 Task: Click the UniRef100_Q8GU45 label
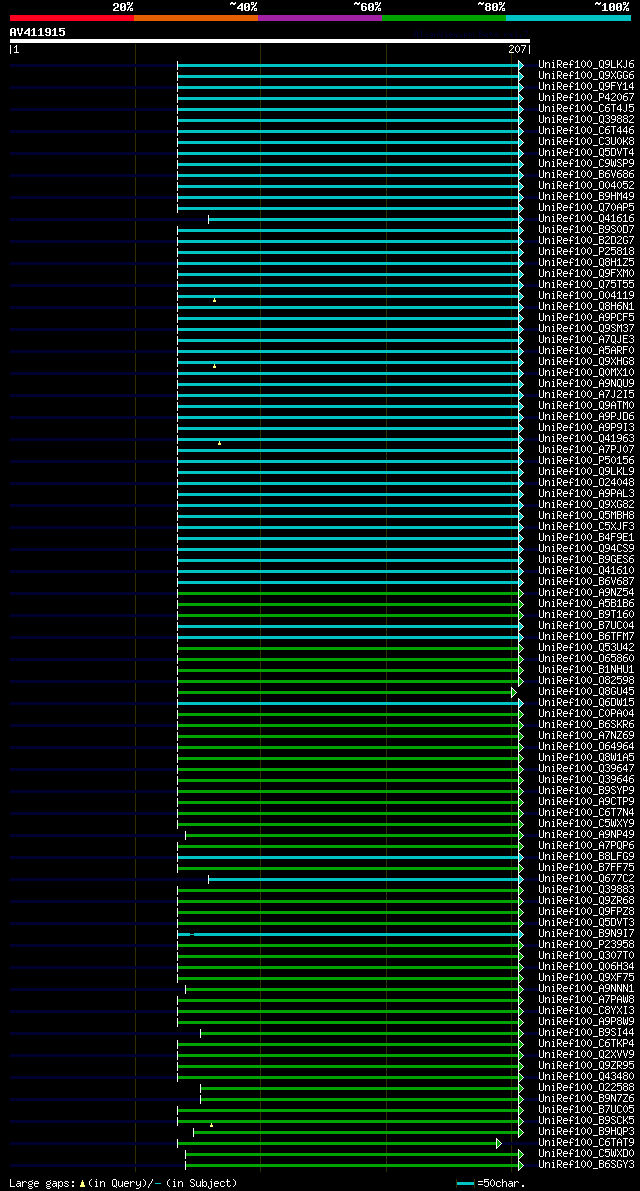(586, 692)
